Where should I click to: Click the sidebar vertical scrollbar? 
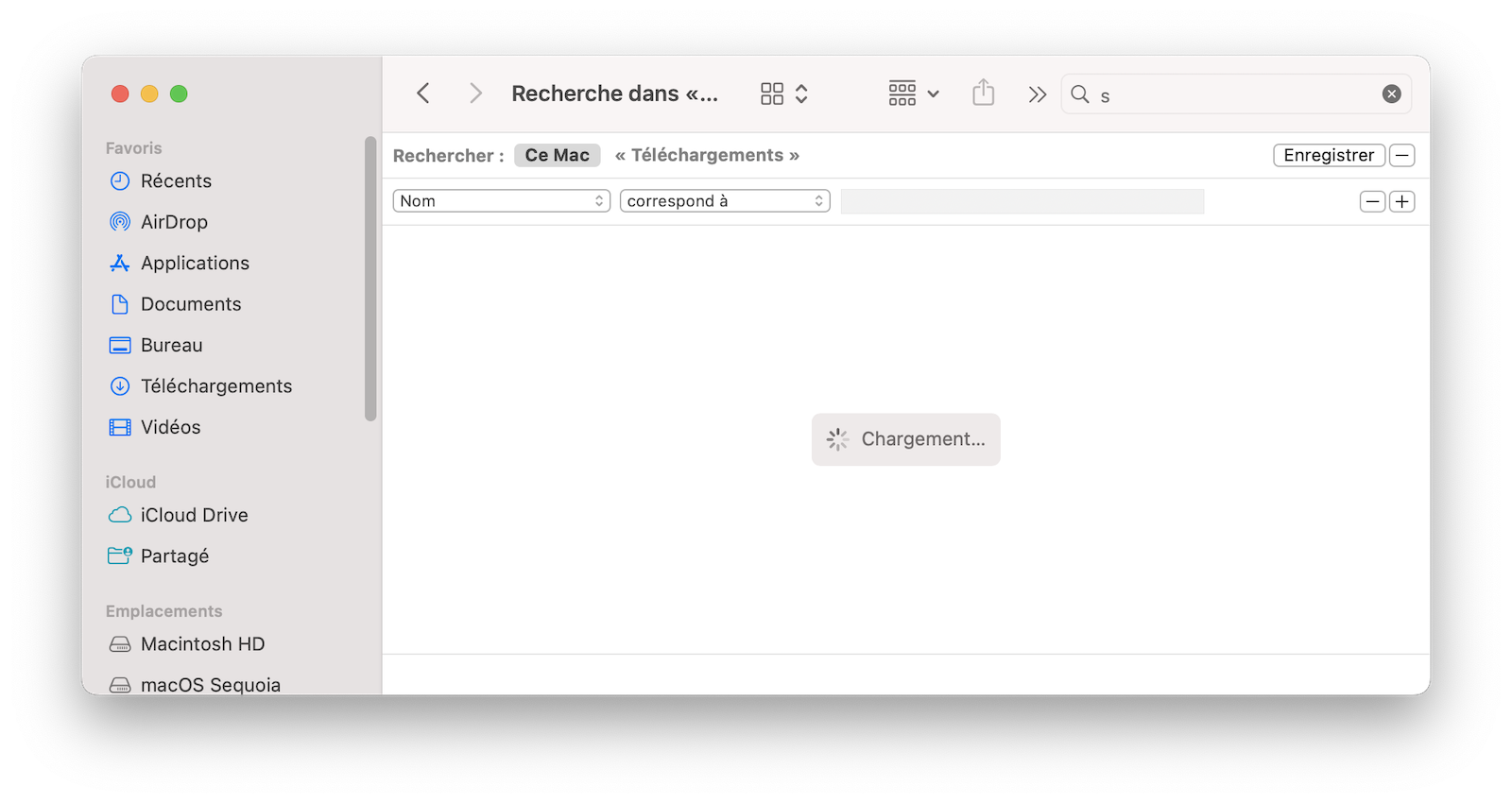coord(370,279)
